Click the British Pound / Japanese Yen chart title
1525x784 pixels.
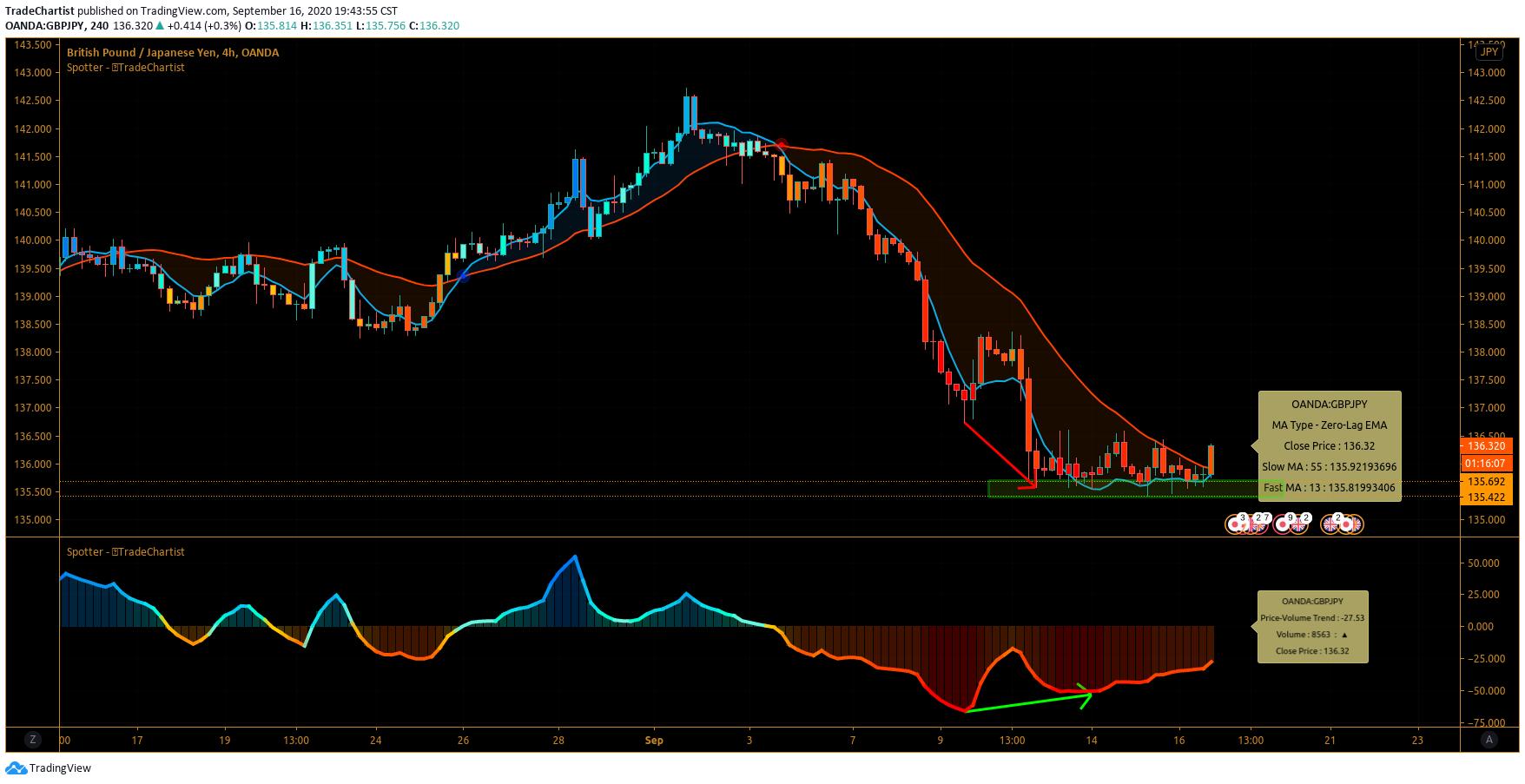[x=173, y=53]
